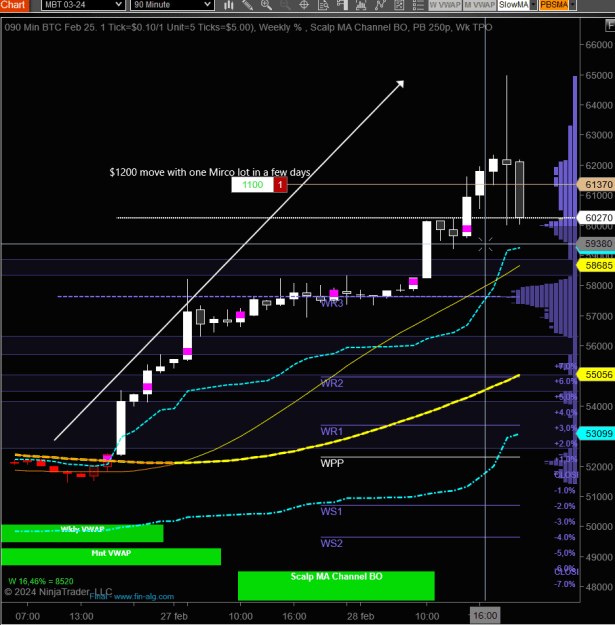The height and width of the screenshot is (625, 615).
Task: Click the gray 59380 price marker
Action: [x=596, y=244]
